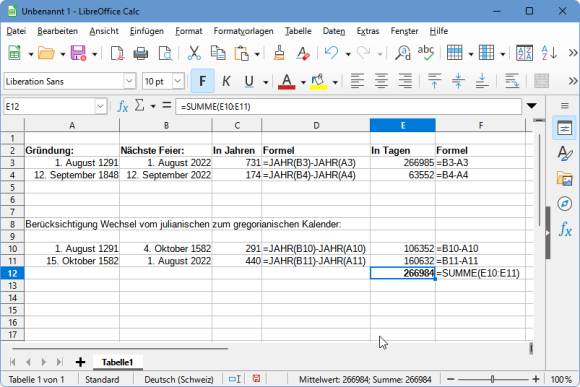This screenshot has width=580, height=387.
Task: Open sidebar Gallery panel icon
Action: point(564,179)
